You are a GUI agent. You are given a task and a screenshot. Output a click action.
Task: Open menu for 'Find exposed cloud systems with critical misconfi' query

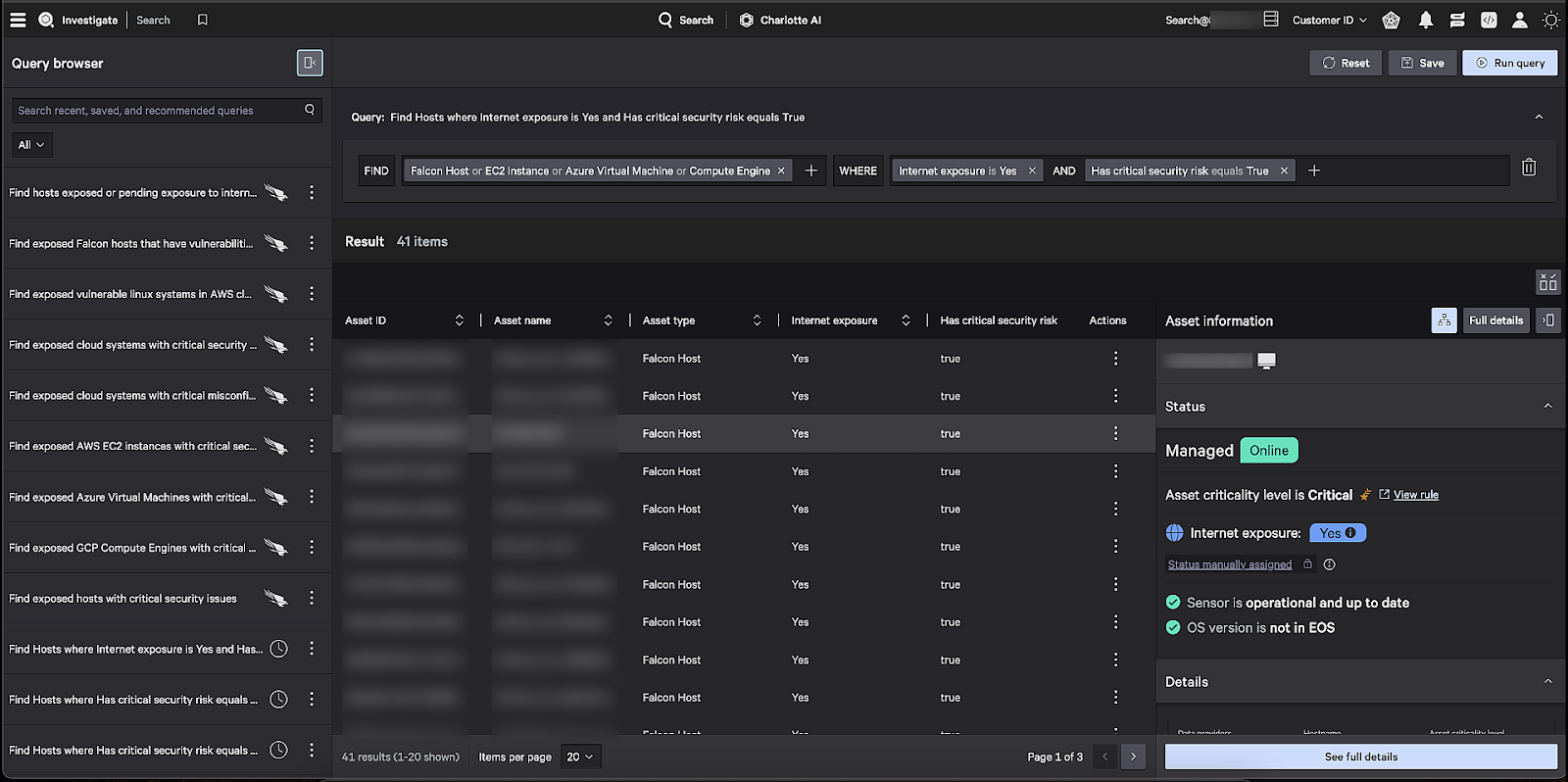click(312, 395)
